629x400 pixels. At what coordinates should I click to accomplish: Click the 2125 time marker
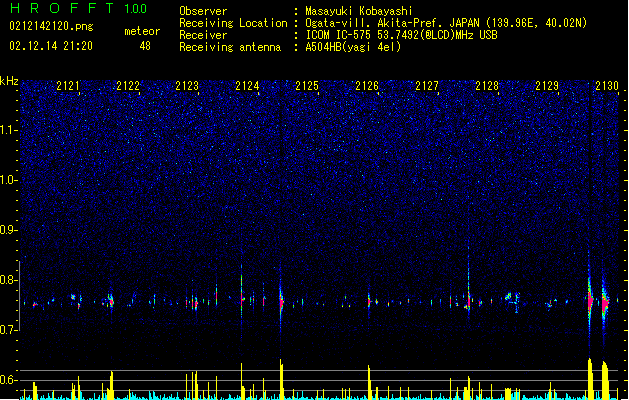pyautogui.click(x=307, y=86)
